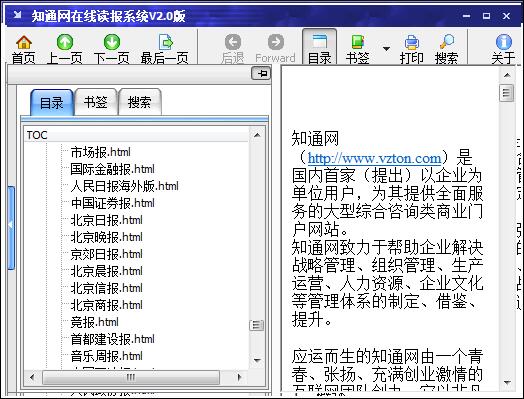Jump to 最后一页 last page icon
This screenshot has width=524, height=399.
coord(165,42)
